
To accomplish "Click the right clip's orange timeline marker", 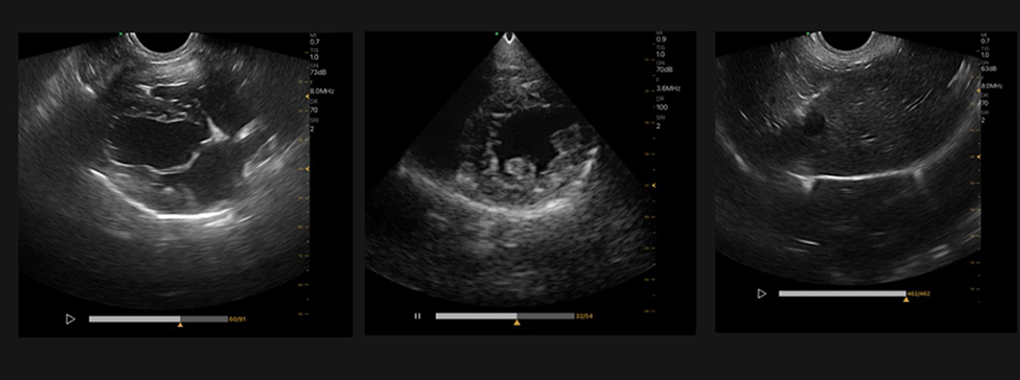I will pos(906,299).
